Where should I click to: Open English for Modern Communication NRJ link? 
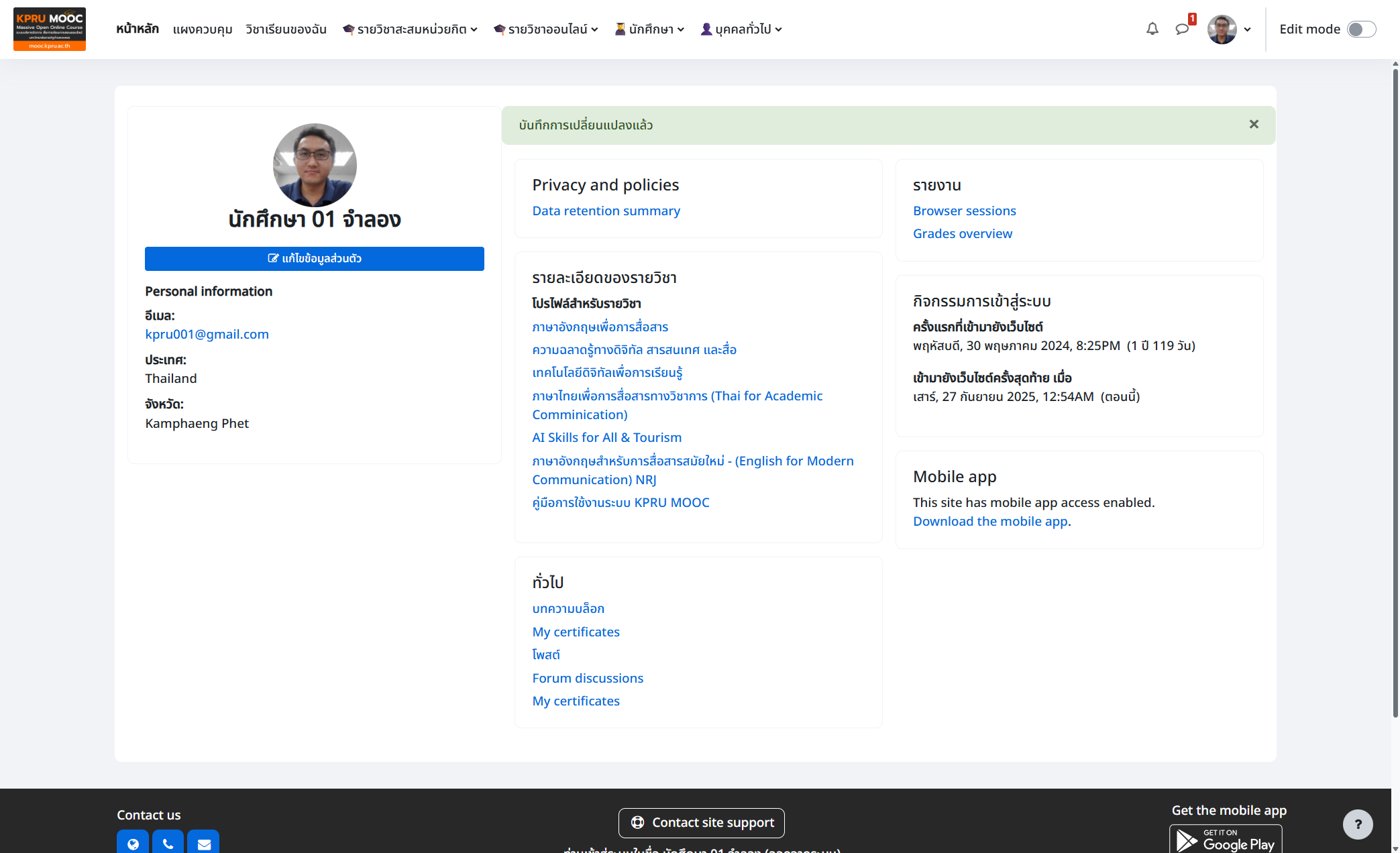[x=692, y=470]
